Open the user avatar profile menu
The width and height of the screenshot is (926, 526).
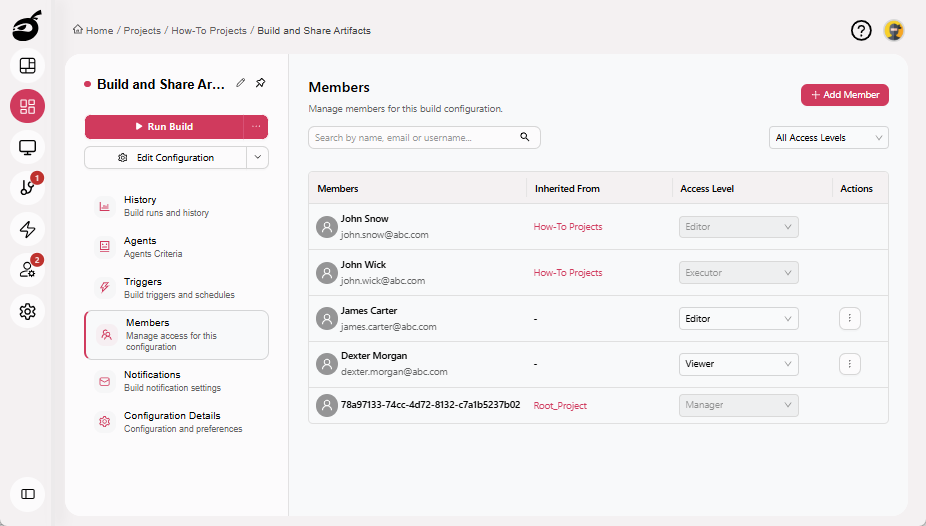[x=894, y=30]
